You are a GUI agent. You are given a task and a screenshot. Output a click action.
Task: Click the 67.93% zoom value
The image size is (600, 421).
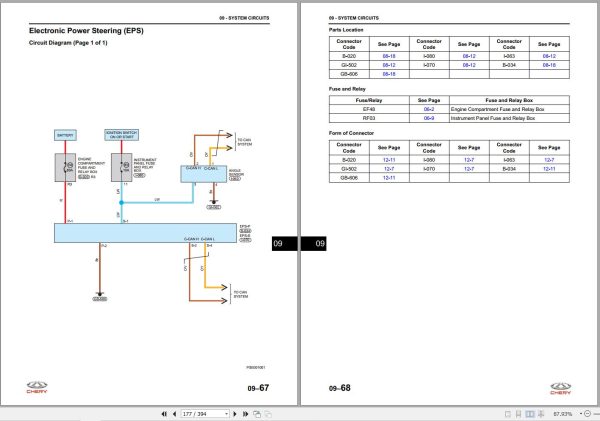point(562,414)
